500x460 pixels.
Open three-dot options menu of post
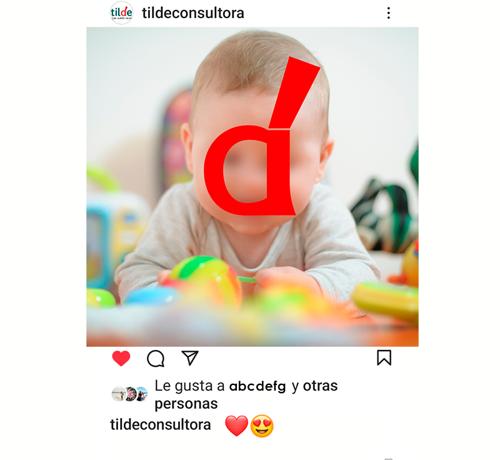click(x=388, y=13)
